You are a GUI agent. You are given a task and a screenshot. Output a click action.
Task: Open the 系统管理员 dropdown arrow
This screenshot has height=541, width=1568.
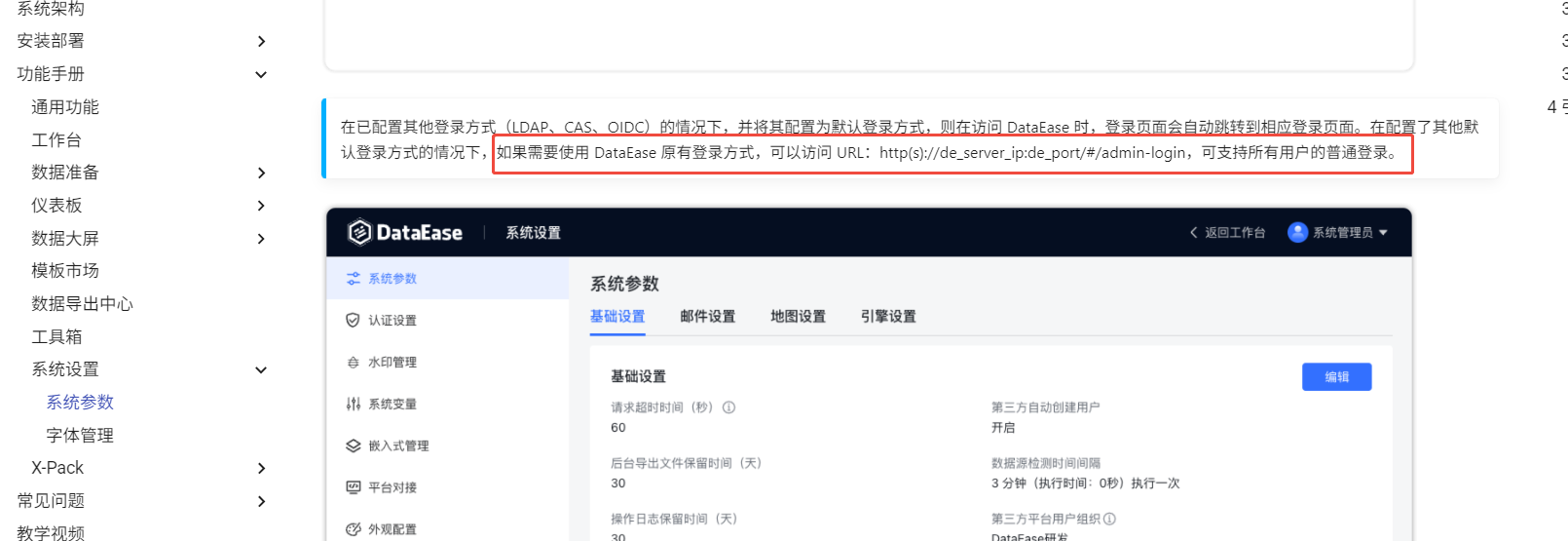click(x=1383, y=233)
